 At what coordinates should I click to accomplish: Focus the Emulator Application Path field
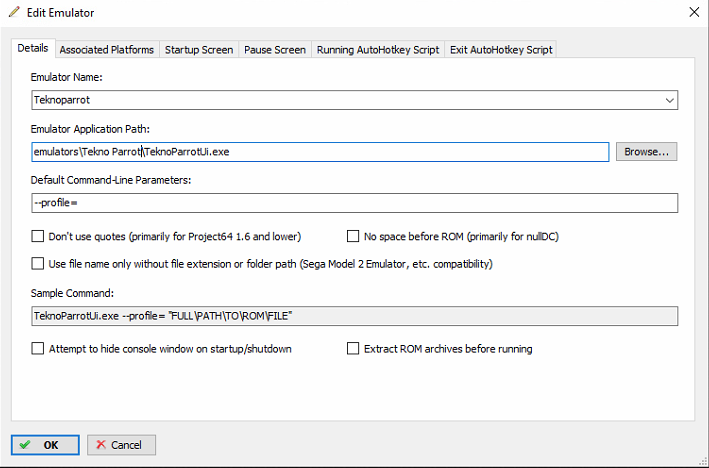320,152
